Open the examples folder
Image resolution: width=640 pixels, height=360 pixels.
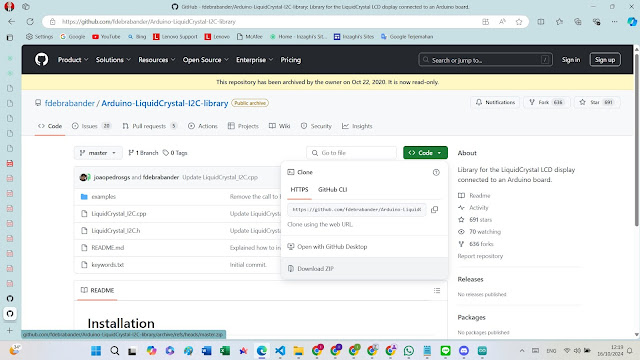104,196
